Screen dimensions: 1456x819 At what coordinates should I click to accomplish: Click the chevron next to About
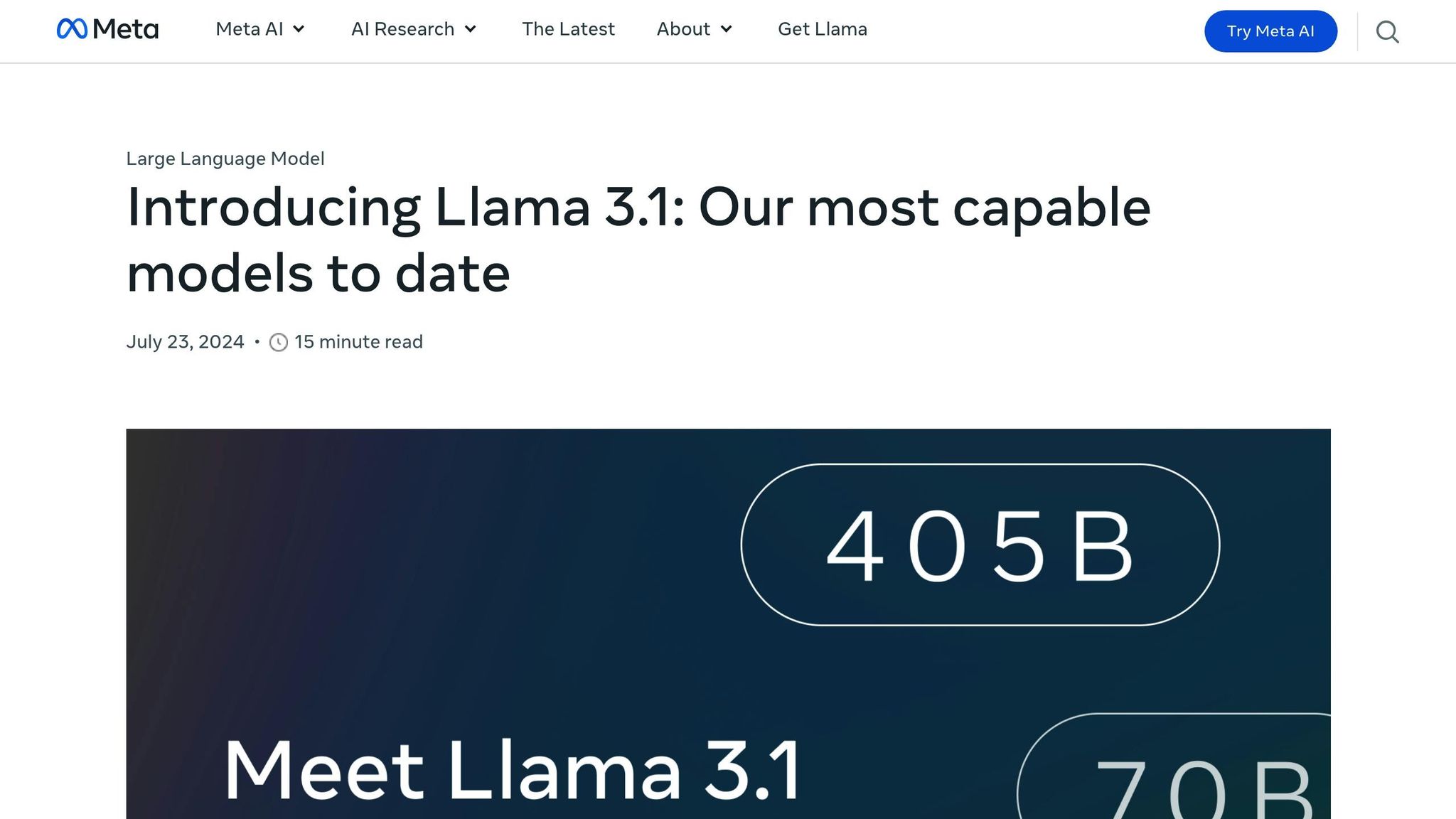(x=727, y=30)
